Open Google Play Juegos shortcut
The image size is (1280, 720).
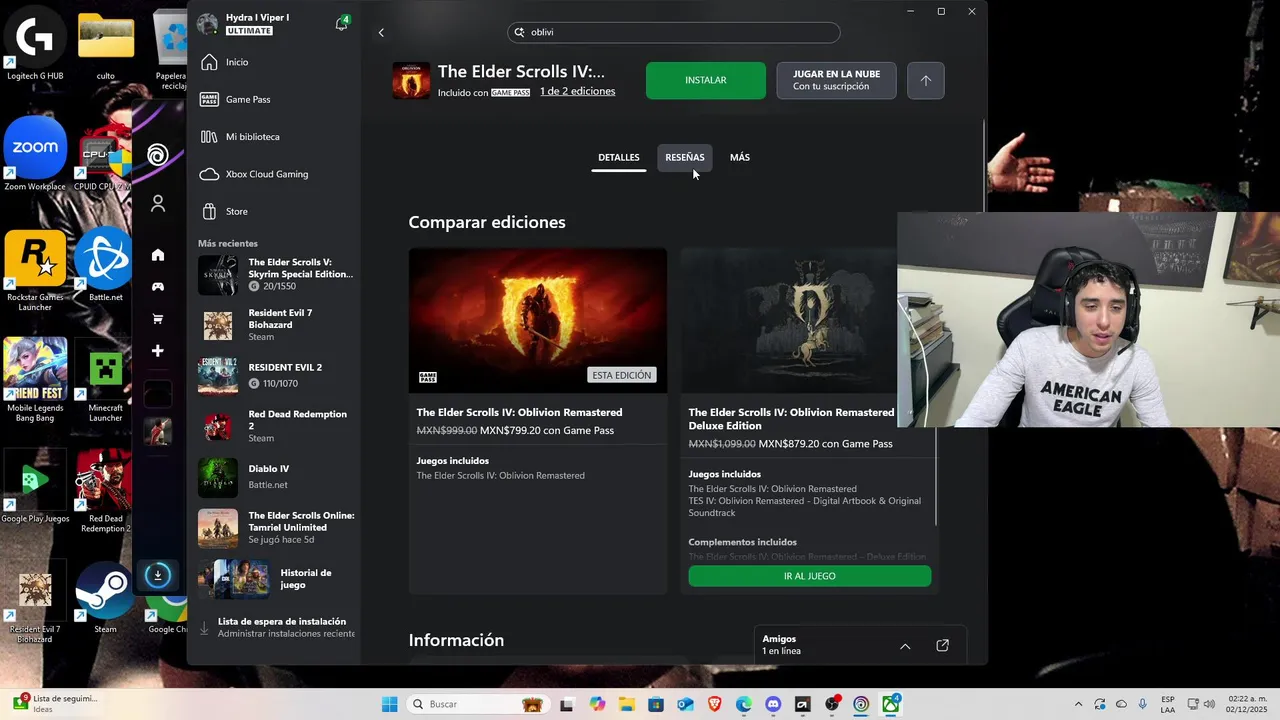[35, 488]
